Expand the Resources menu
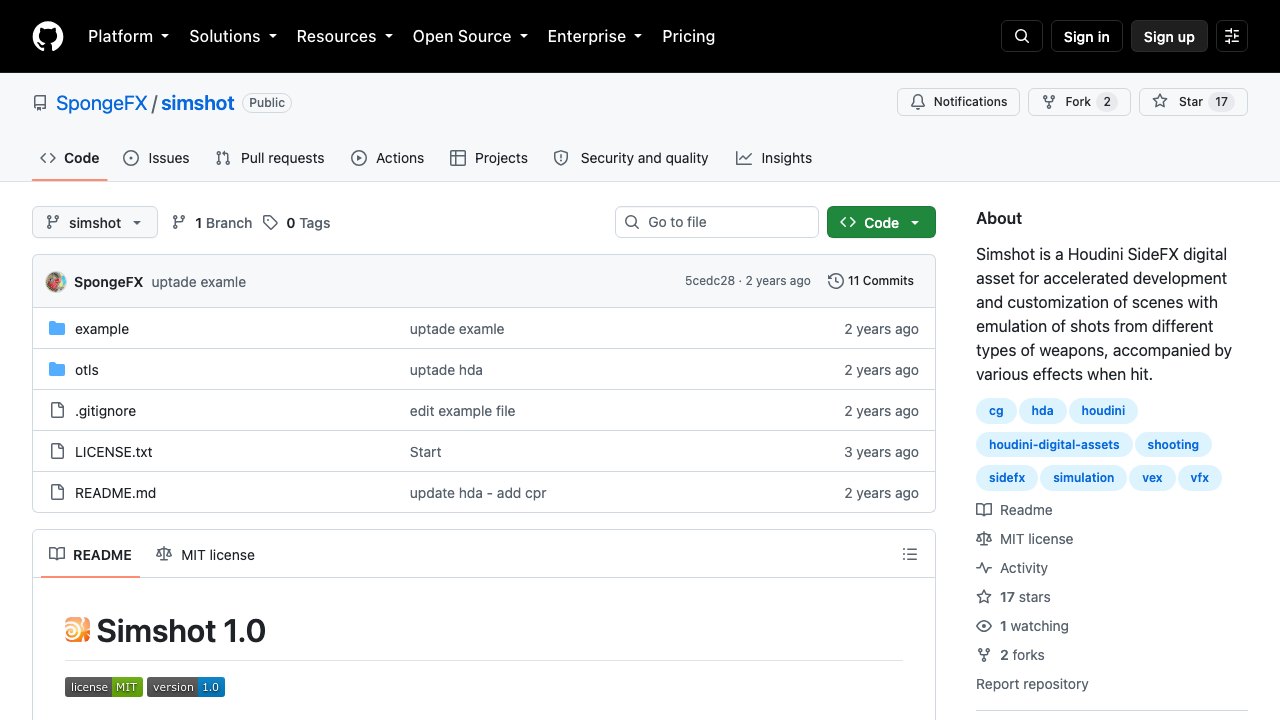 click(x=344, y=36)
